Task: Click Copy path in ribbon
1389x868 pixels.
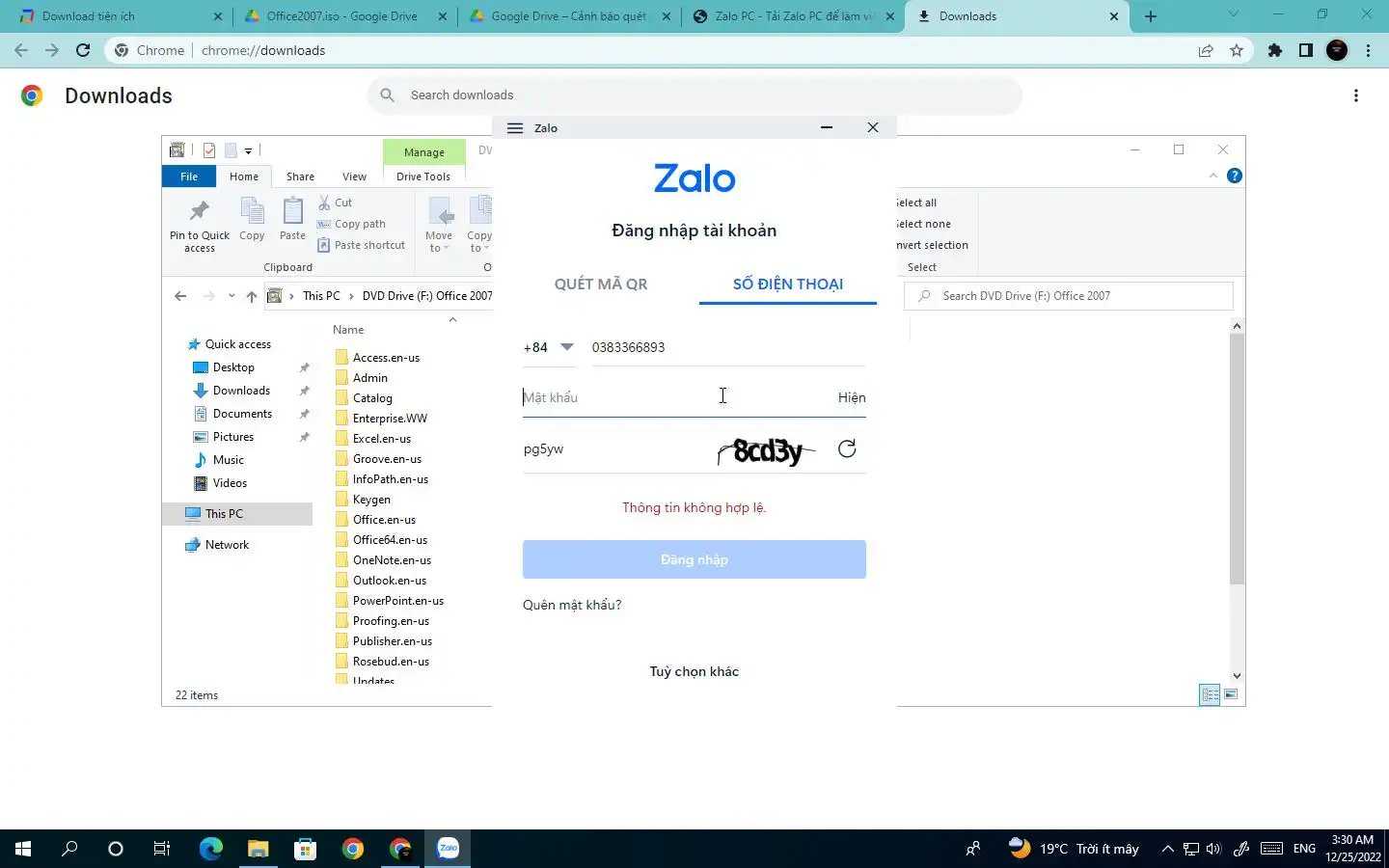Action: [352, 224]
